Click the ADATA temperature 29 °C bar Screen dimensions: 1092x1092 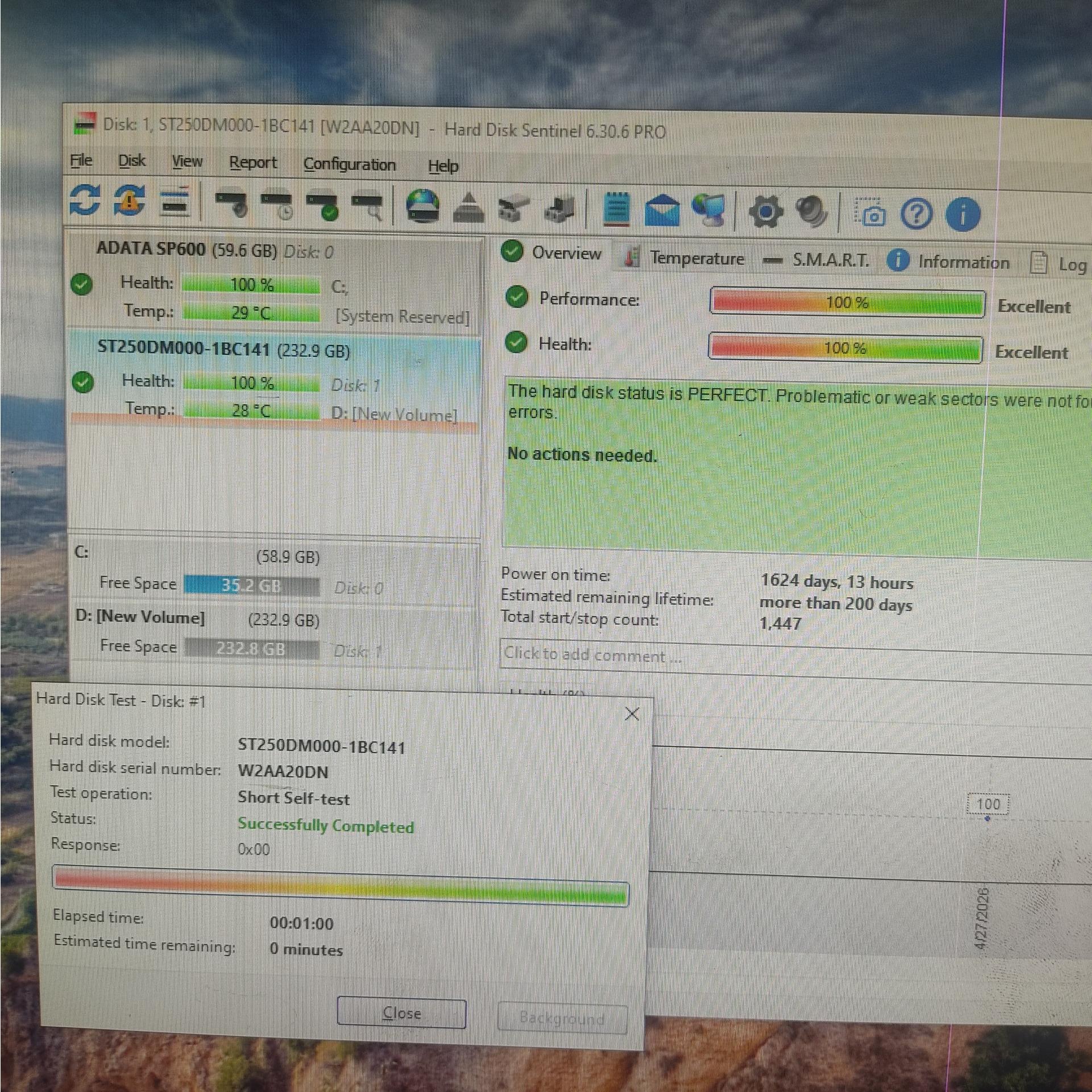[251, 313]
